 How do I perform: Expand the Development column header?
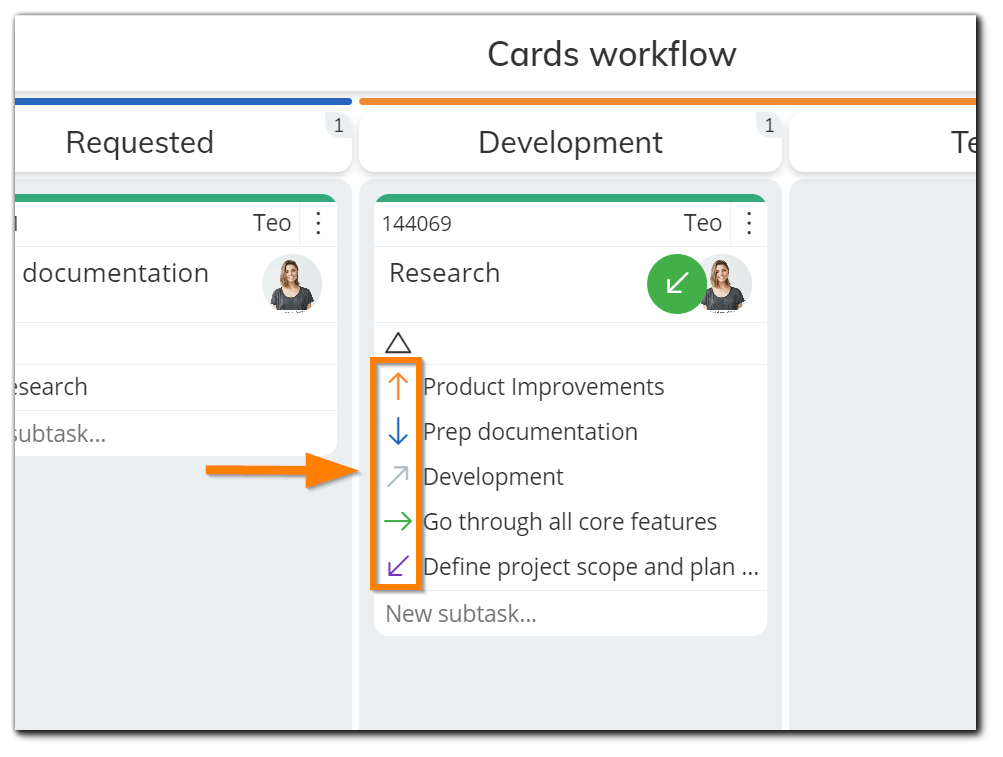tap(570, 142)
